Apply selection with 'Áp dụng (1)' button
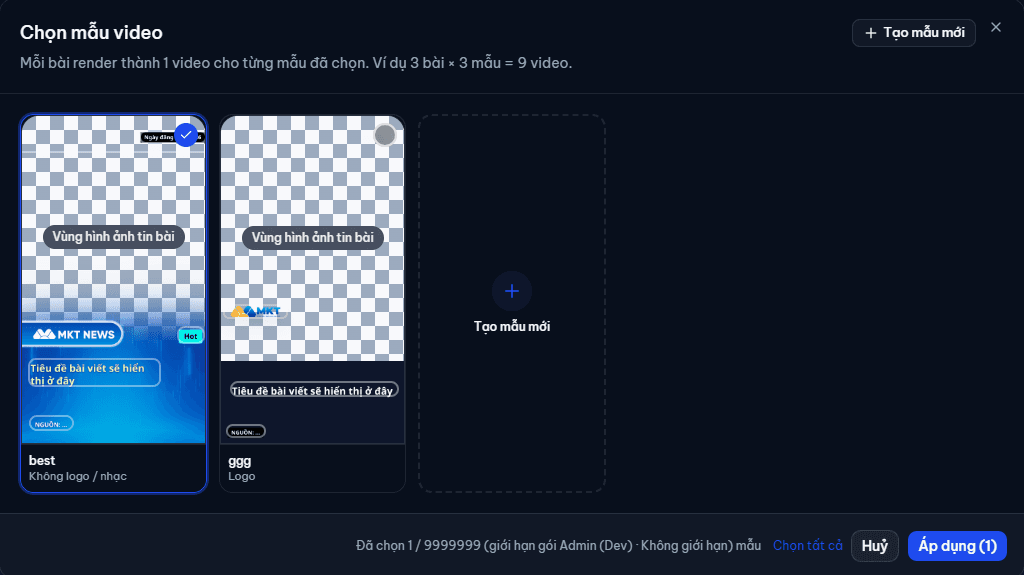The height and width of the screenshot is (575, 1024). [957, 546]
